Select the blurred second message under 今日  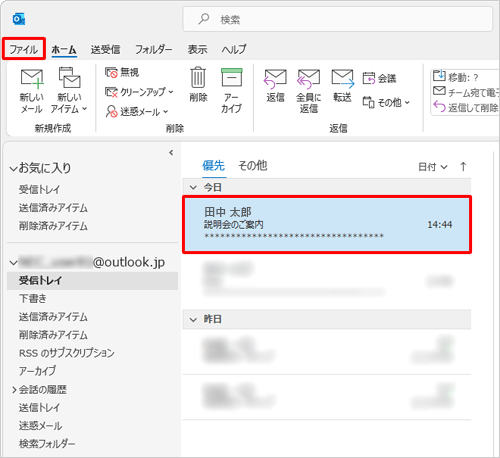tap(327, 280)
